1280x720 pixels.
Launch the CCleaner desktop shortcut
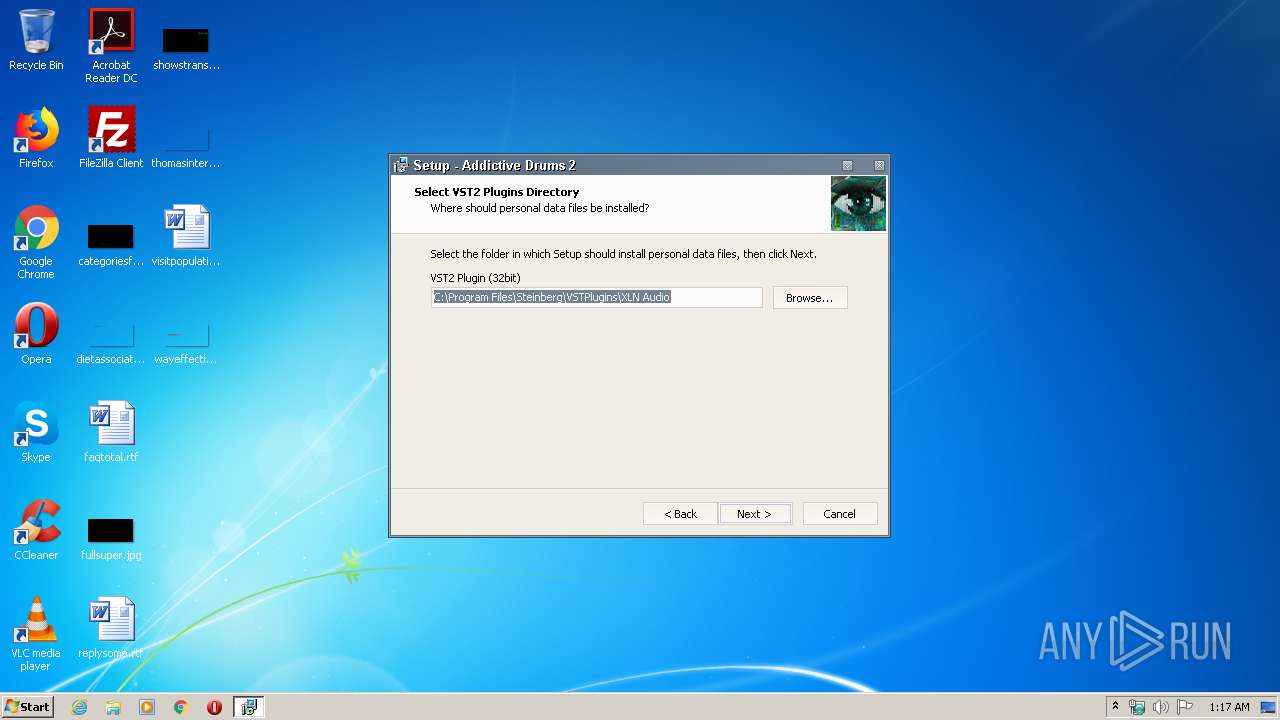(36, 530)
